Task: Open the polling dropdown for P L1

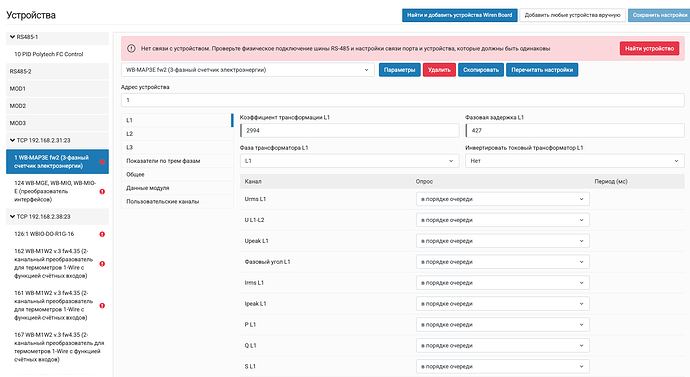Action: pos(503,324)
